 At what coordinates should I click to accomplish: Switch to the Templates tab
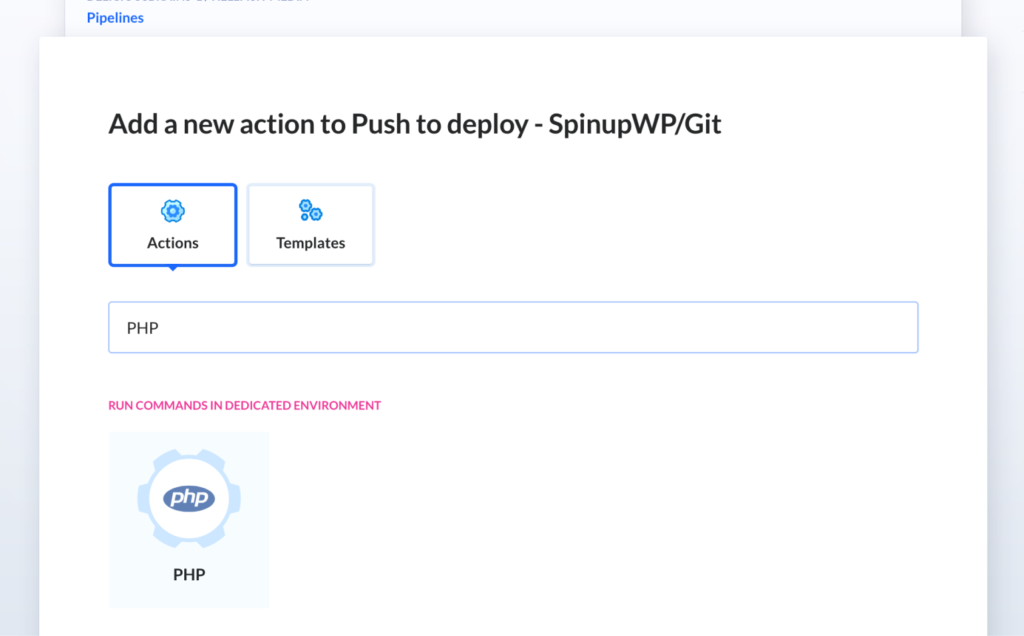tap(310, 224)
